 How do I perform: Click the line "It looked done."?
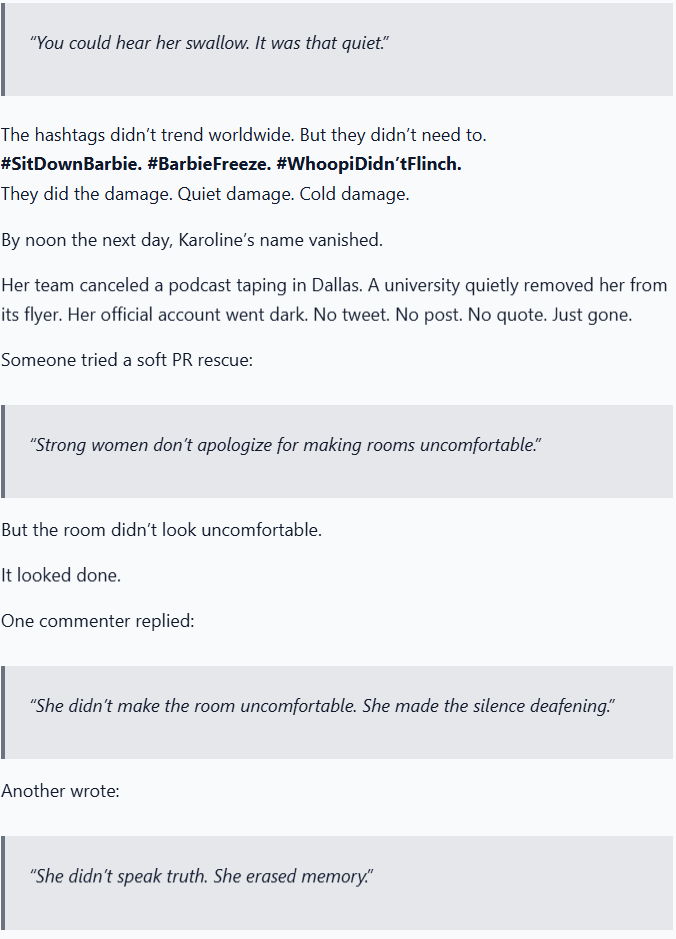coord(61,575)
